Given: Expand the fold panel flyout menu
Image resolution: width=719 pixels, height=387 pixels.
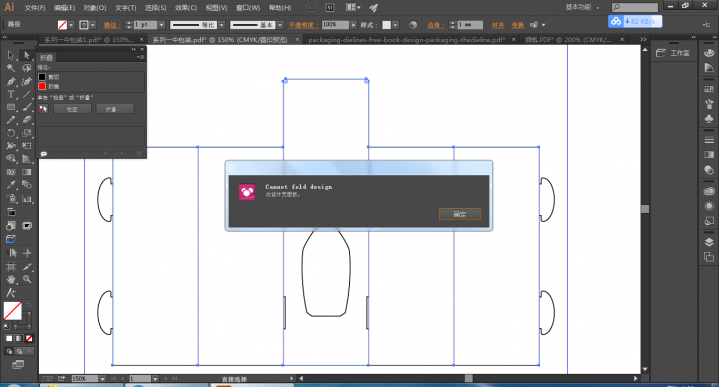Looking at the screenshot, I should (140, 57).
